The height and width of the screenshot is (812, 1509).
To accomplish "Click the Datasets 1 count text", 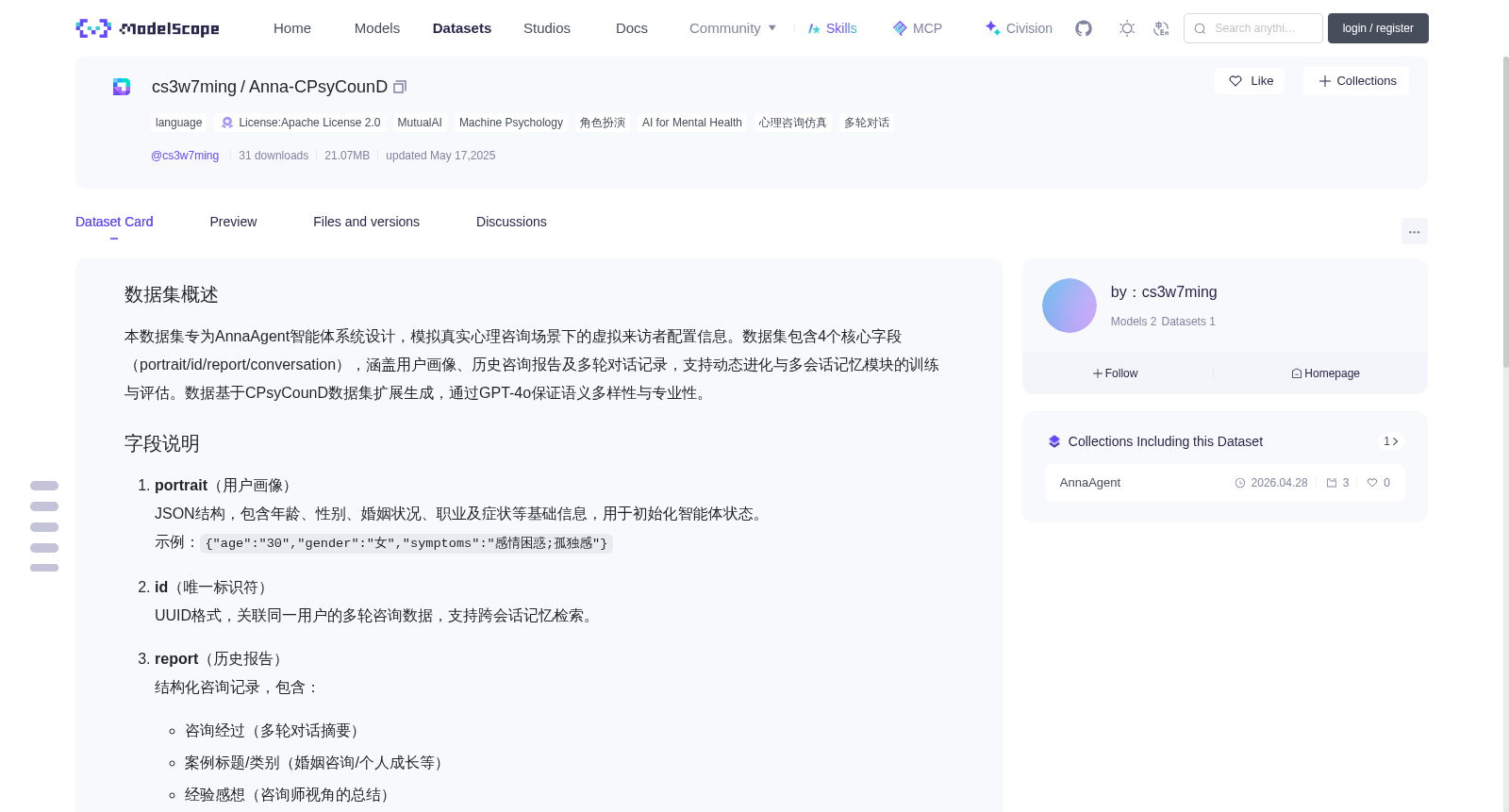I will coord(1188,322).
